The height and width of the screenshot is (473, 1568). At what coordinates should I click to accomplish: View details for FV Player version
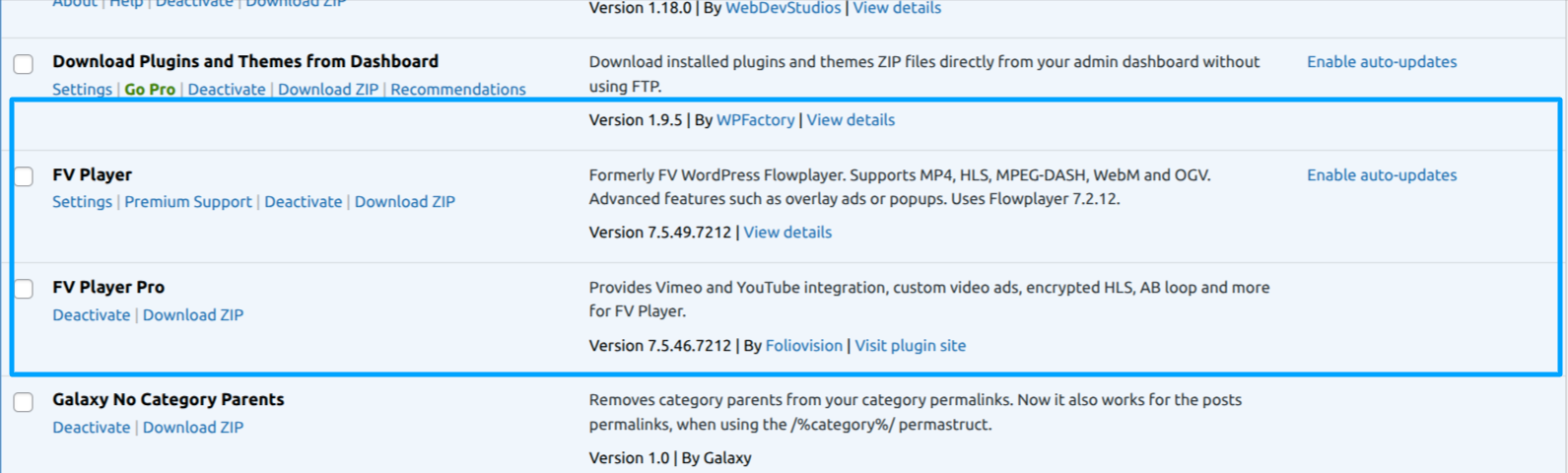pyautogui.click(x=786, y=233)
